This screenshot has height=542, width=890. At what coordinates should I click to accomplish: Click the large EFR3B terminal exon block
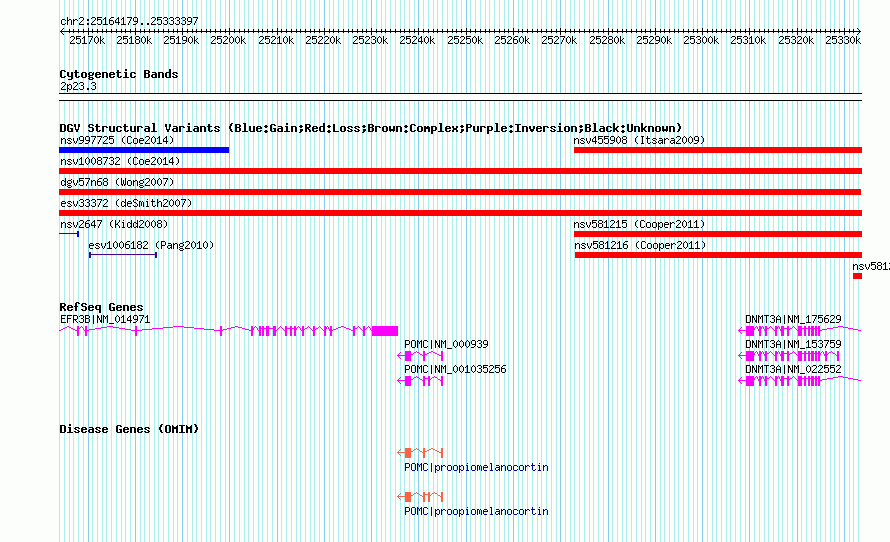(x=385, y=331)
